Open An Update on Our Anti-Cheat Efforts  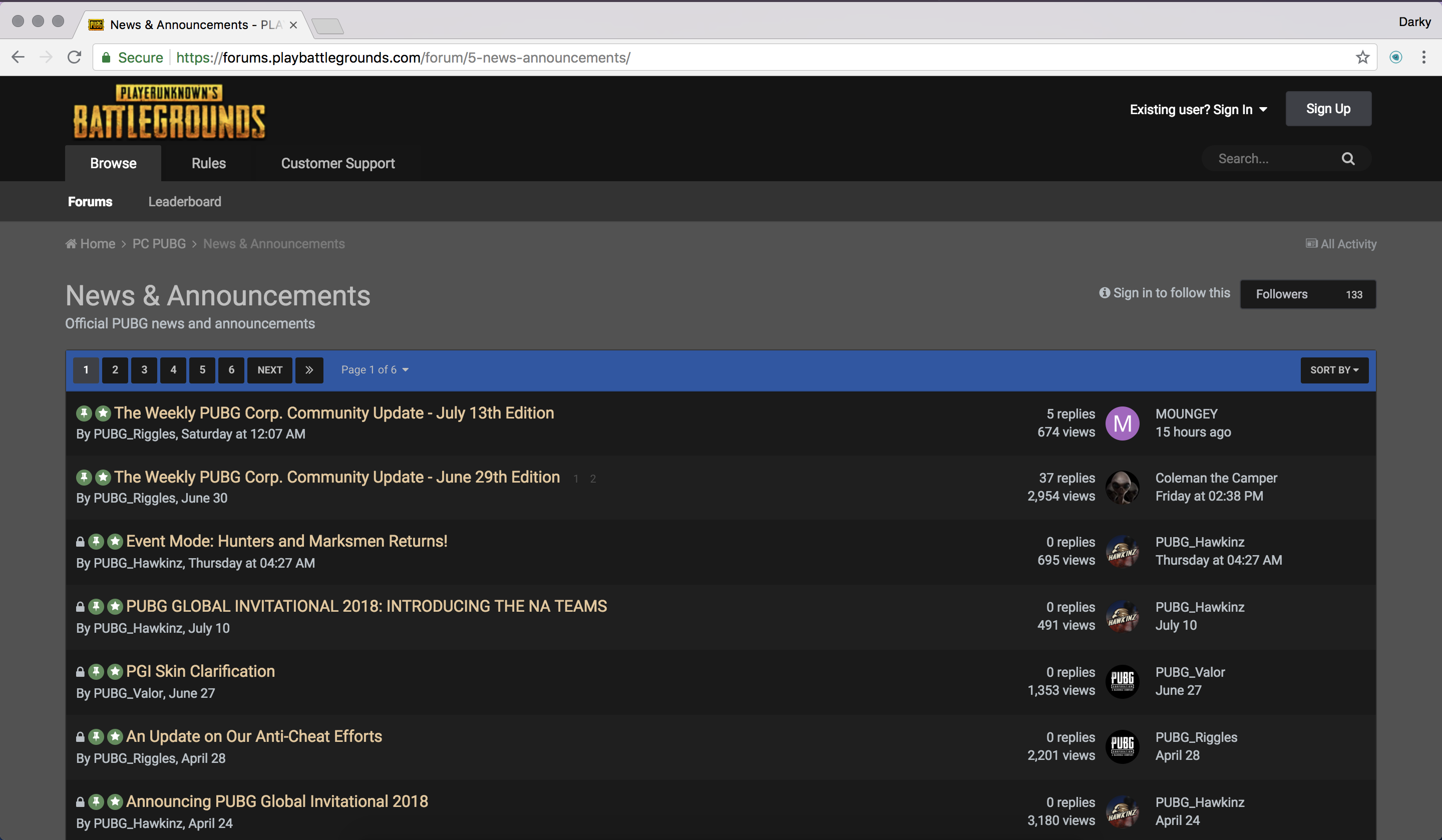click(x=254, y=736)
